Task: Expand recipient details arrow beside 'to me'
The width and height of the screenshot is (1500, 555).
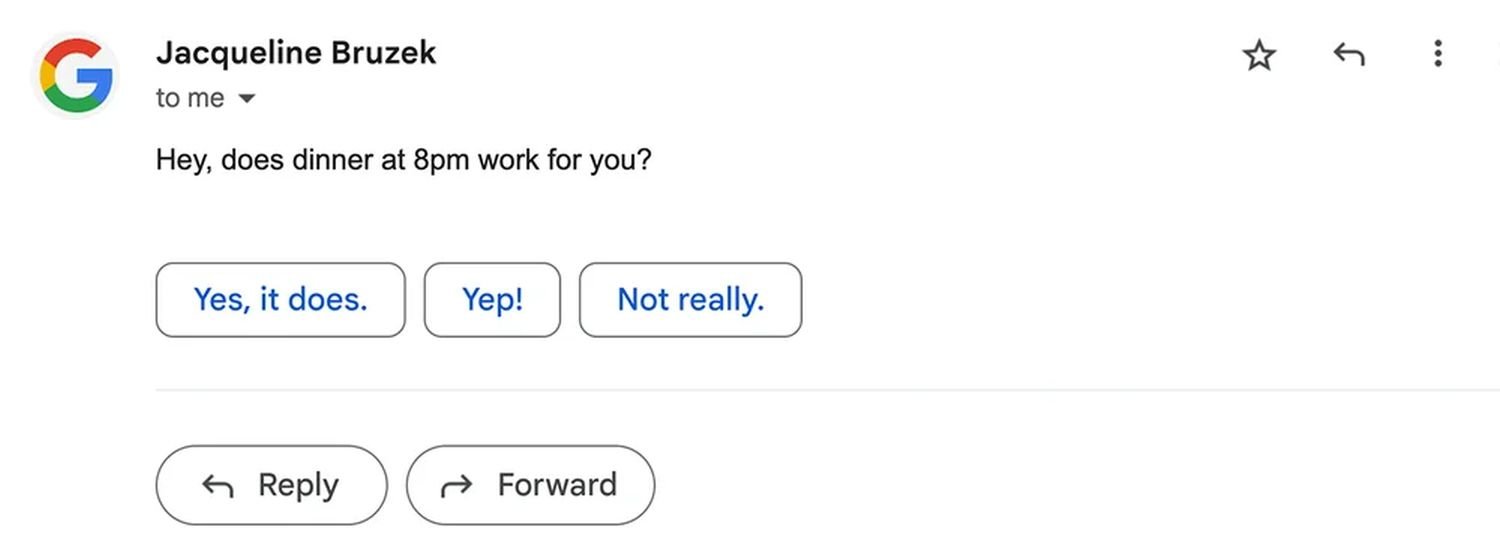Action: [246, 99]
